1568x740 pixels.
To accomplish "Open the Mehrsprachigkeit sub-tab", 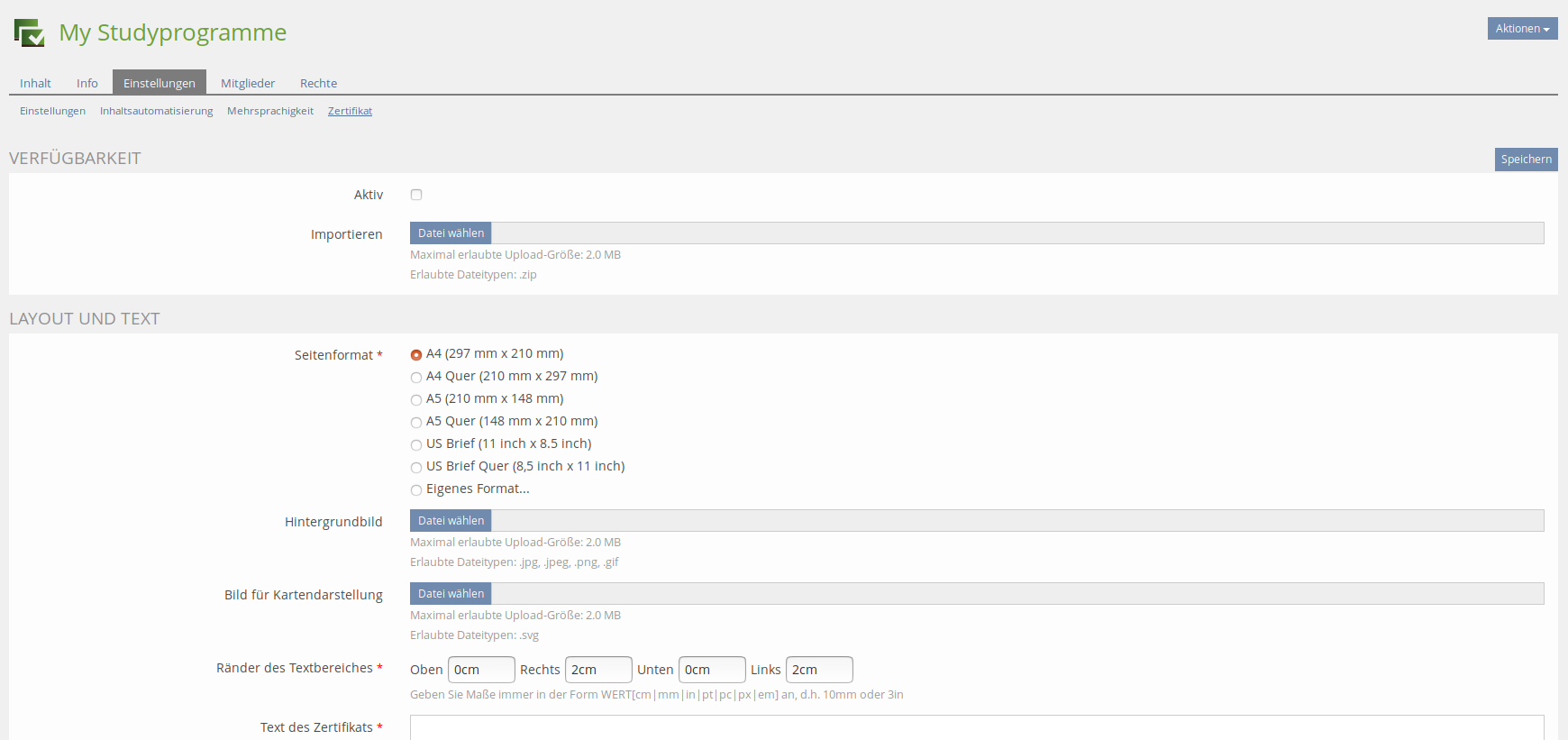I will point(270,111).
